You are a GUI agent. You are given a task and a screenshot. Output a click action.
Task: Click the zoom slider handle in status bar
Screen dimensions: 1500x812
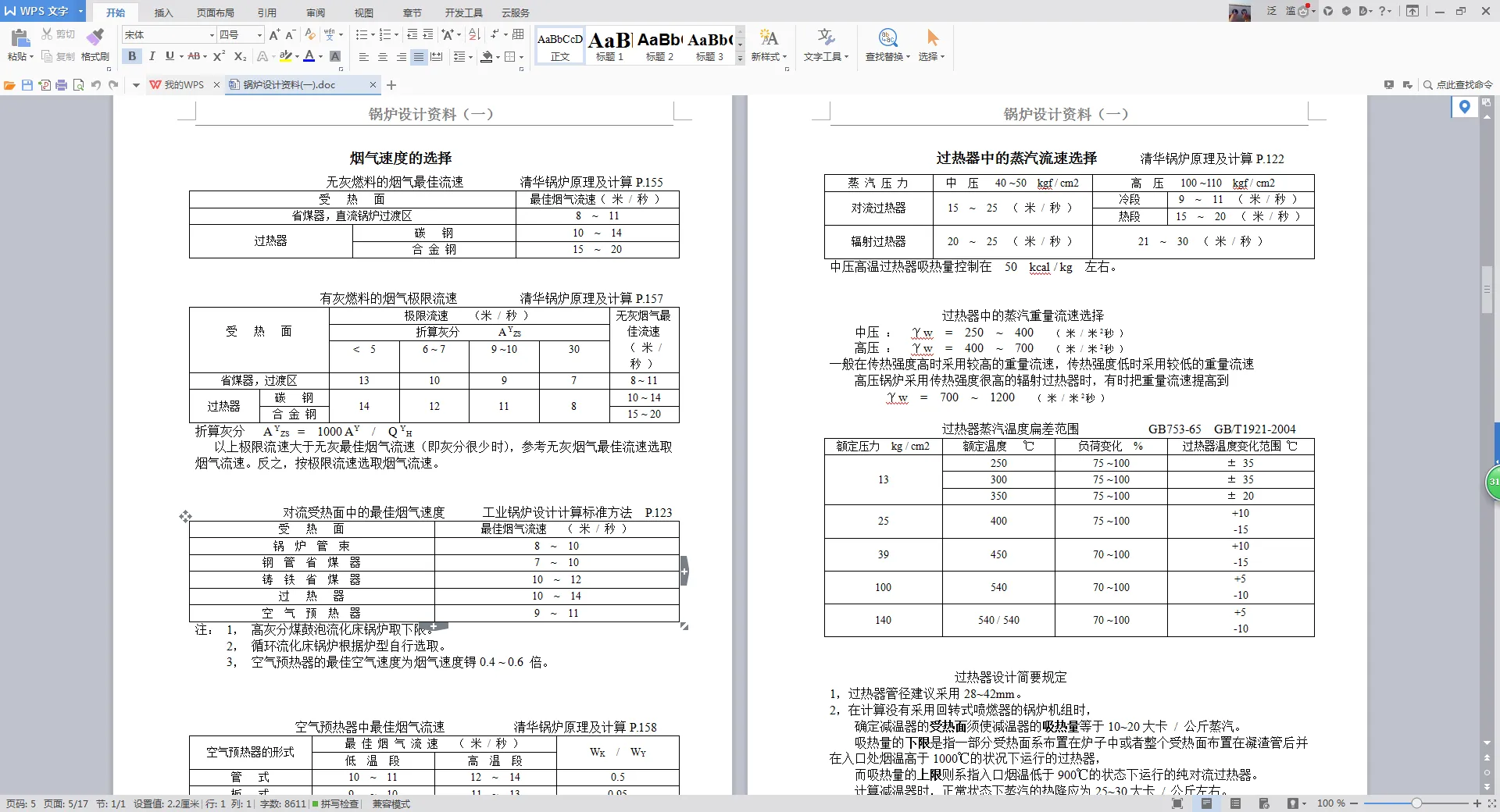[1416, 803]
